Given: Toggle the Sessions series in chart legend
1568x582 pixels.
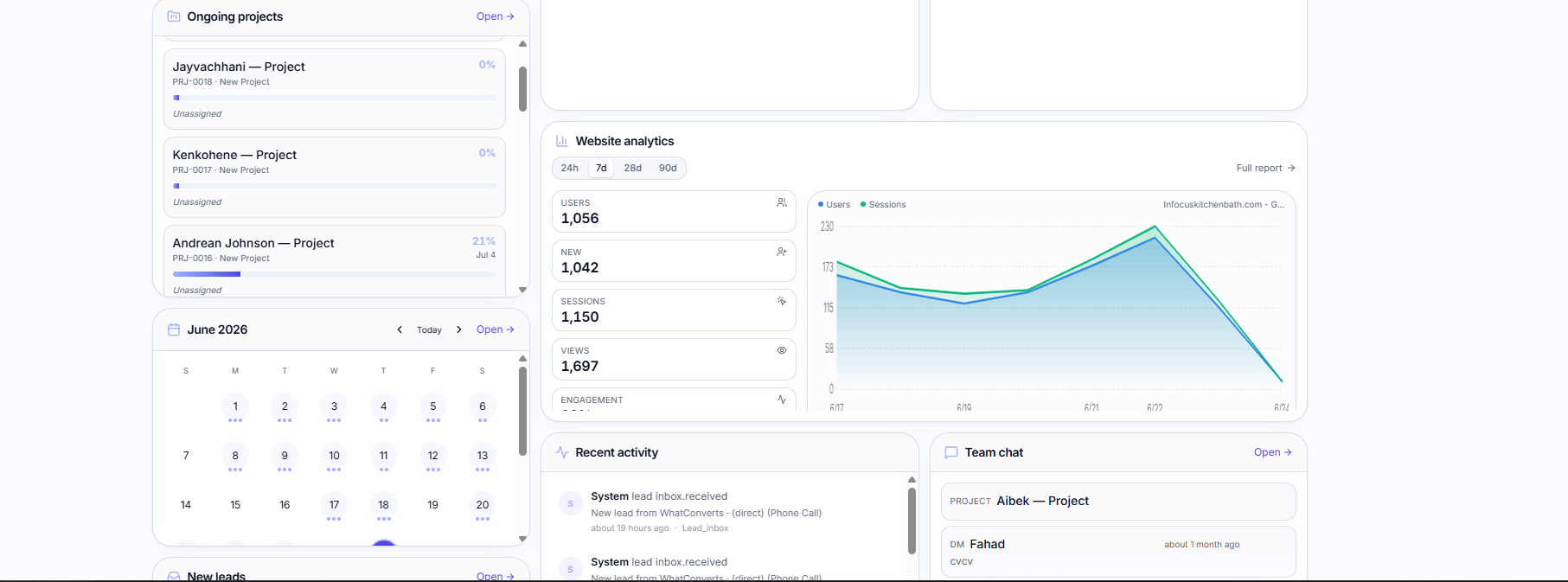Looking at the screenshot, I should tap(883, 205).
